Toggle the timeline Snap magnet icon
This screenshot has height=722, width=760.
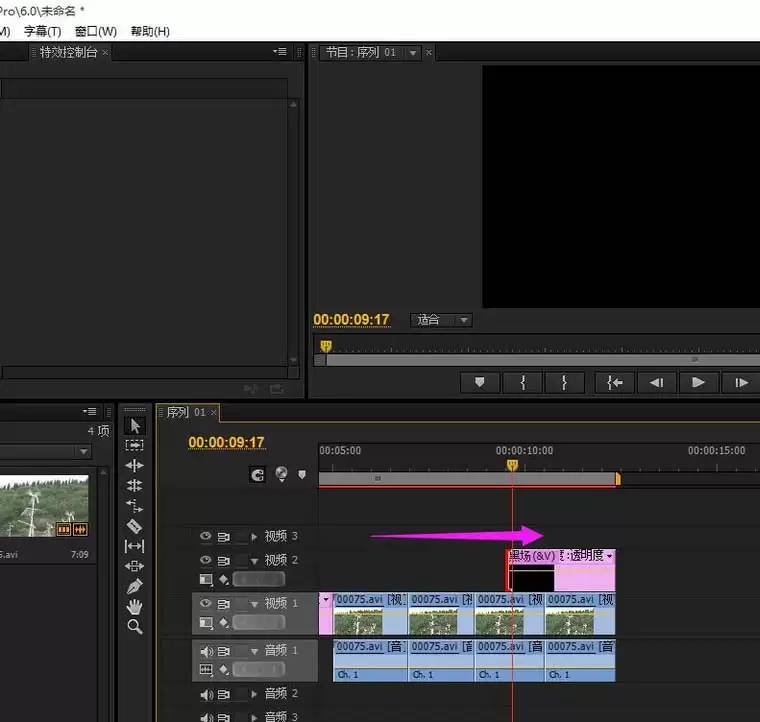[x=258, y=475]
